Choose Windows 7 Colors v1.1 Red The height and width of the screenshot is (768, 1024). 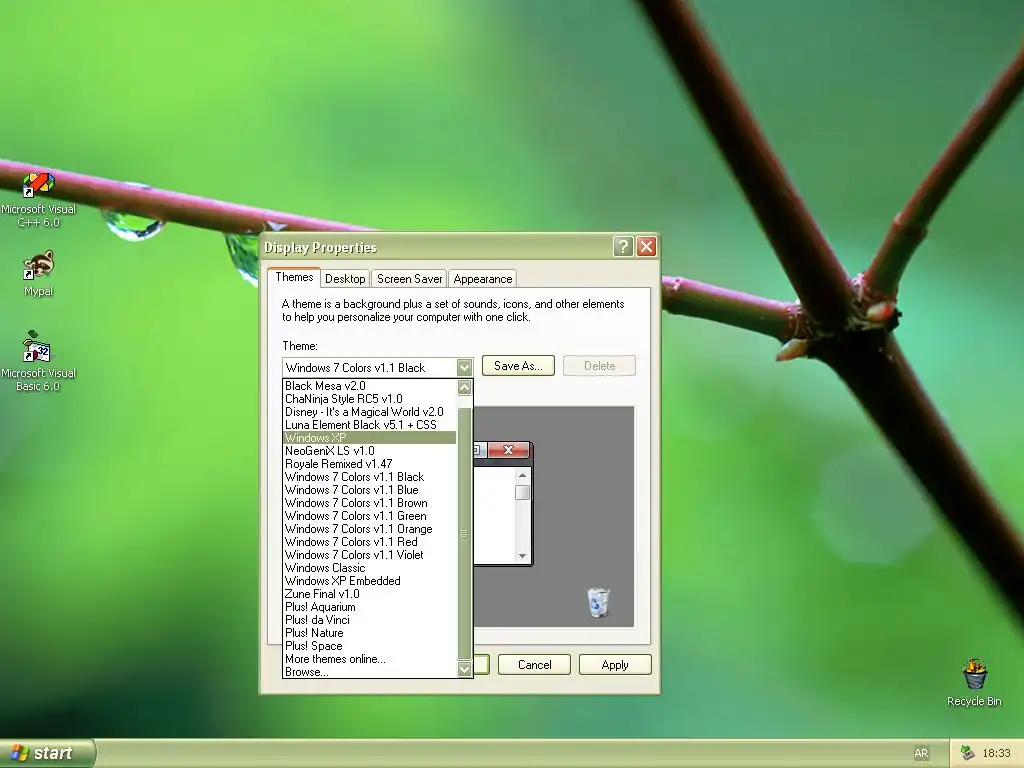click(x=370, y=542)
